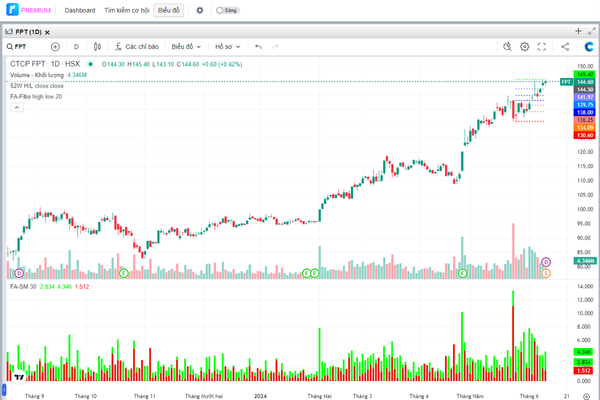Click the purple D marker near Tháng 6

coord(546,262)
